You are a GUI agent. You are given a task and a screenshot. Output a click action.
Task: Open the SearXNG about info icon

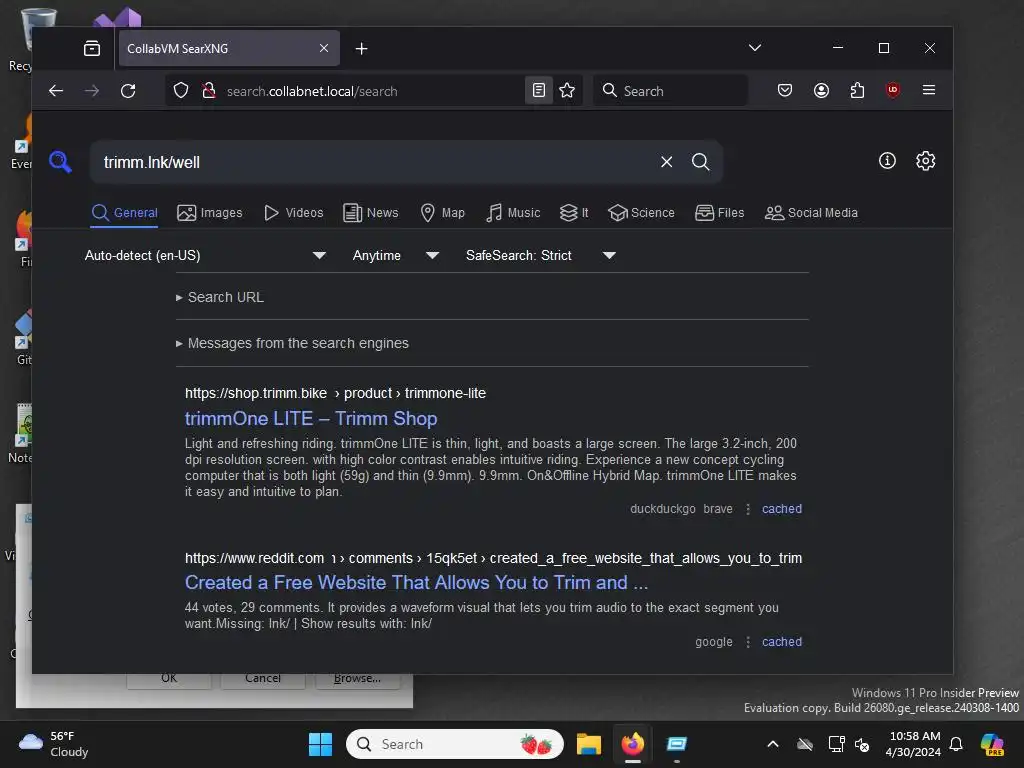coord(887,161)
